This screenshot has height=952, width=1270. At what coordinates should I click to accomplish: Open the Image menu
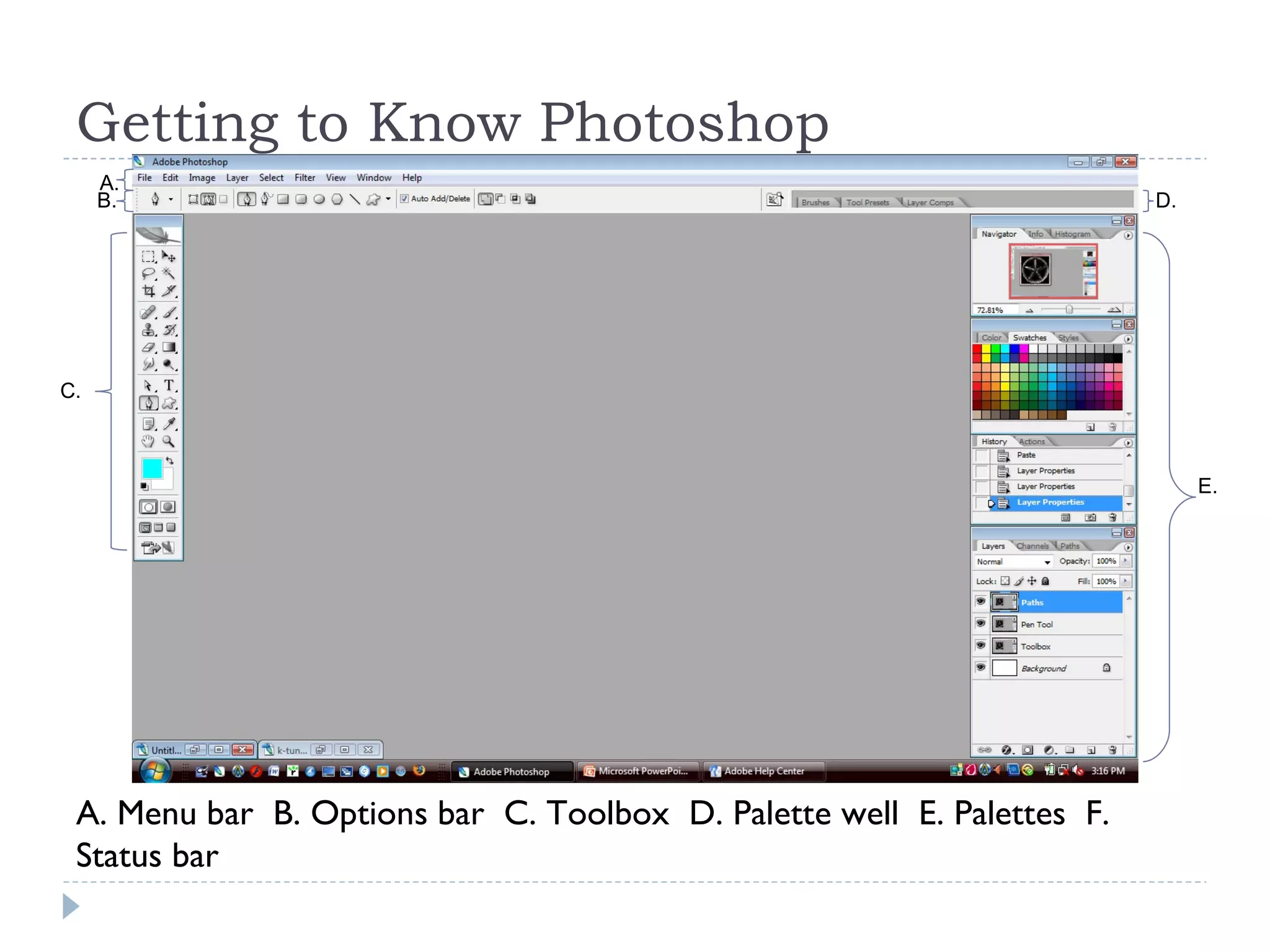[202, 178]
